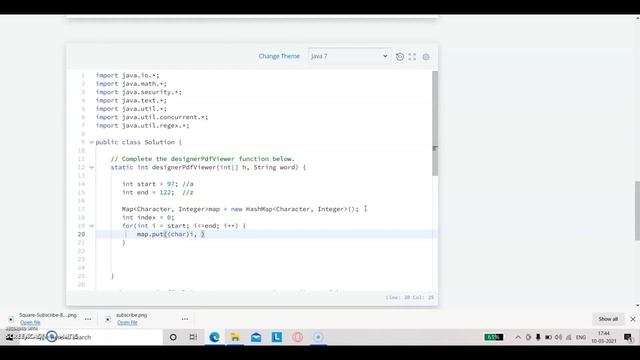Click the 'import java.util.regex.*;' line

142,126
